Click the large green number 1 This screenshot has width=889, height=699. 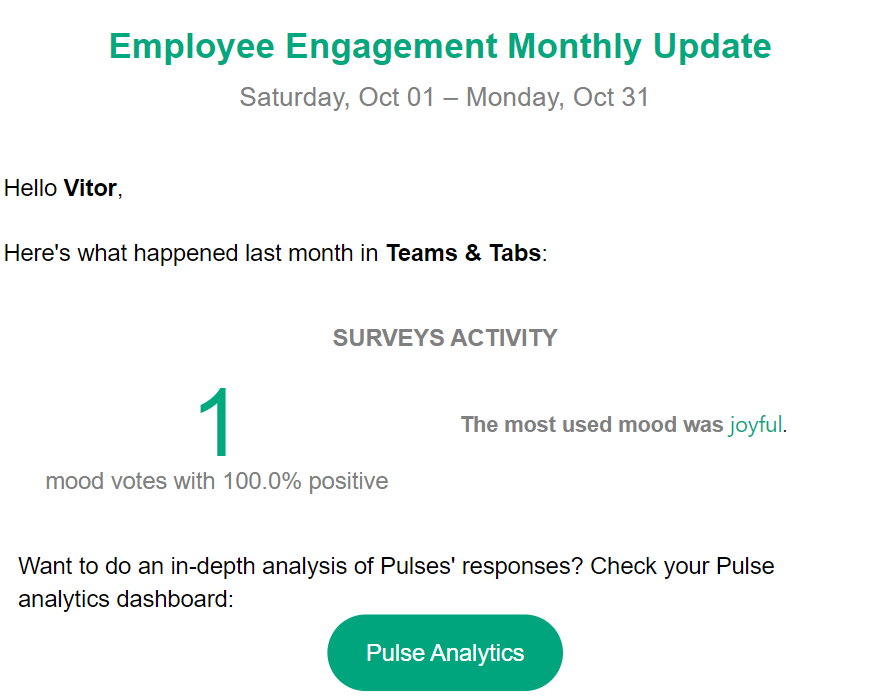point(214,422)
